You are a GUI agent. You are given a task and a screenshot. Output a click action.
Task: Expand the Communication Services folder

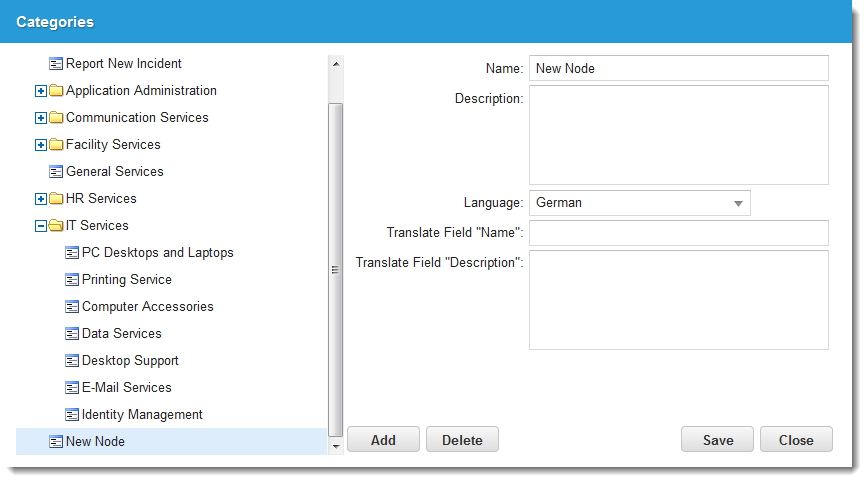(x=40, y=118)
